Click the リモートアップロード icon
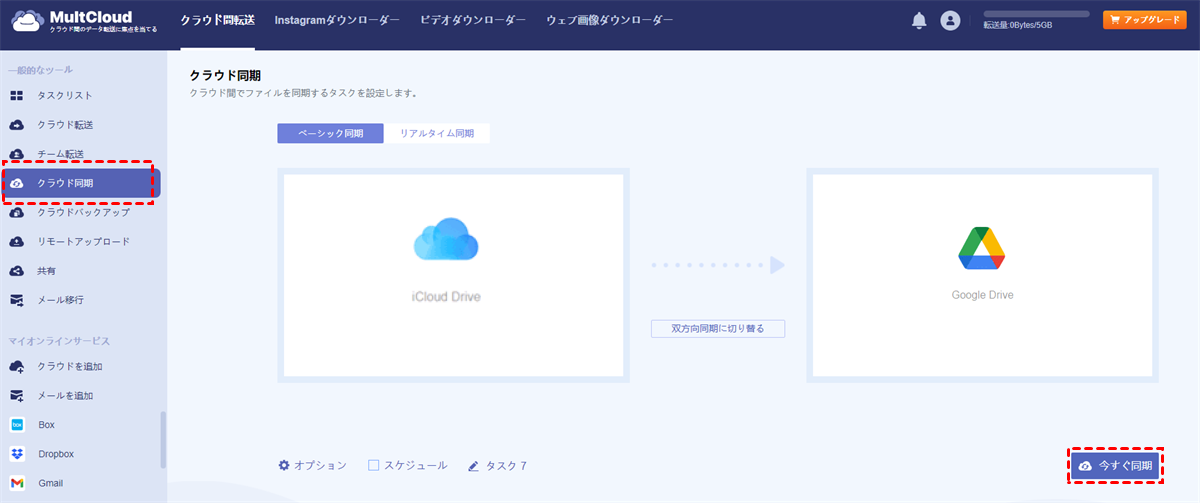Viewport: 1200px width, 503px height. [17, 242]
